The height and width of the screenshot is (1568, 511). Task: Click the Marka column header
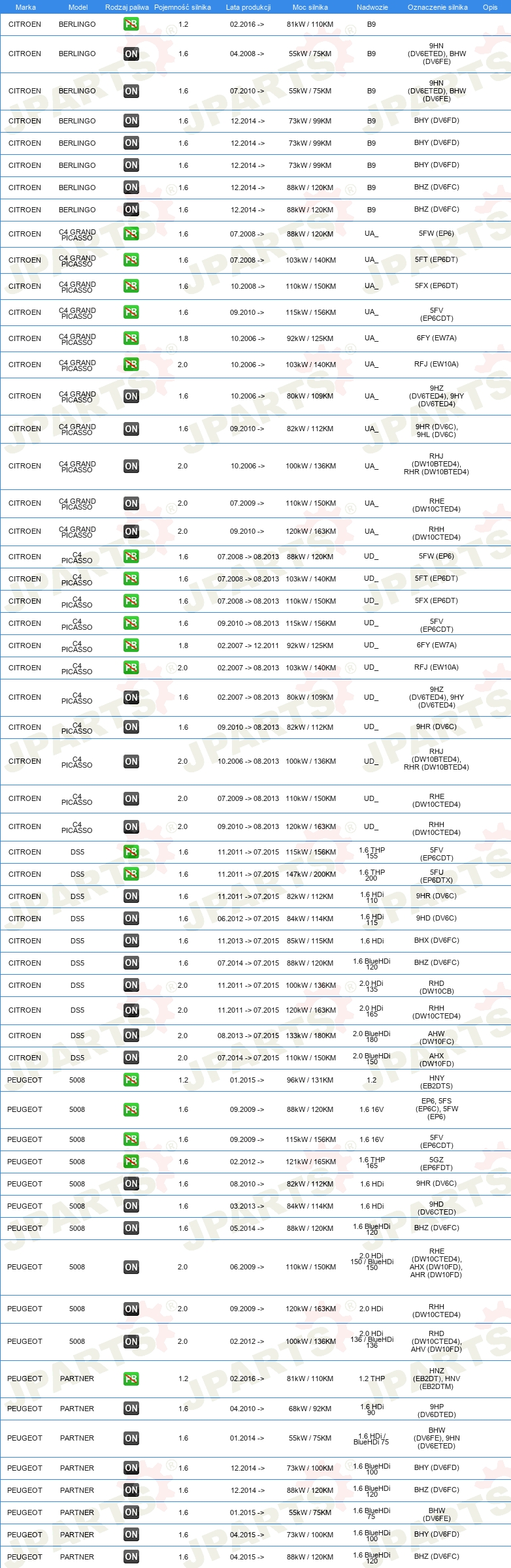coord(25,7)
